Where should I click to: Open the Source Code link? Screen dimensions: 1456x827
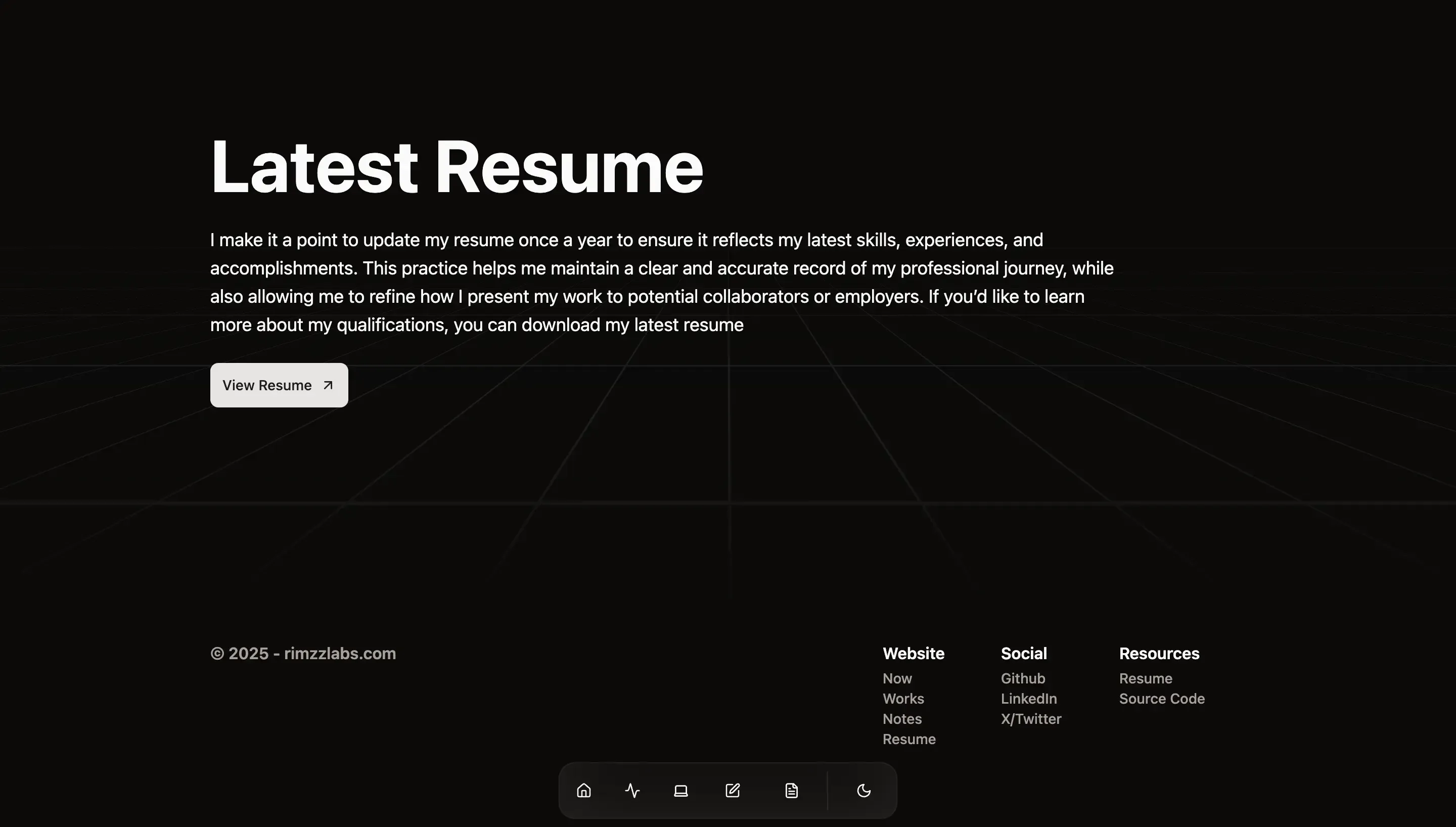tap(1161, 698)
